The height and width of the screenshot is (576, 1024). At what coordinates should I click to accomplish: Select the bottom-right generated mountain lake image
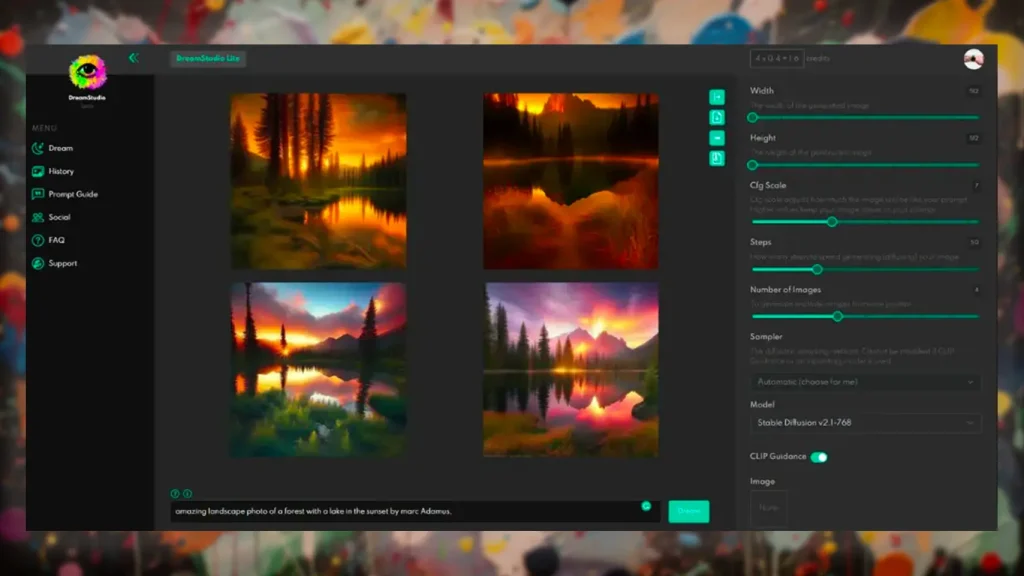(x=571, y=369)
